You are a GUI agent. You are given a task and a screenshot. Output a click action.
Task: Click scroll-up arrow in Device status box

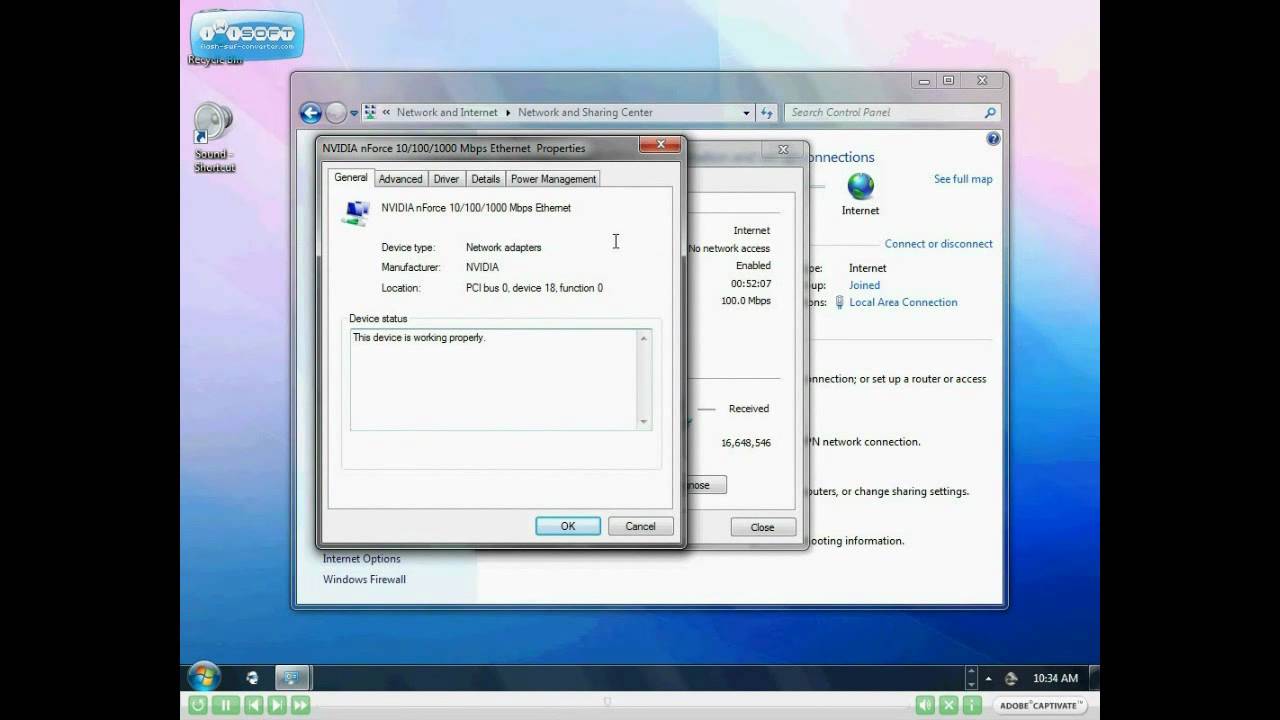[x=644, y=338]
